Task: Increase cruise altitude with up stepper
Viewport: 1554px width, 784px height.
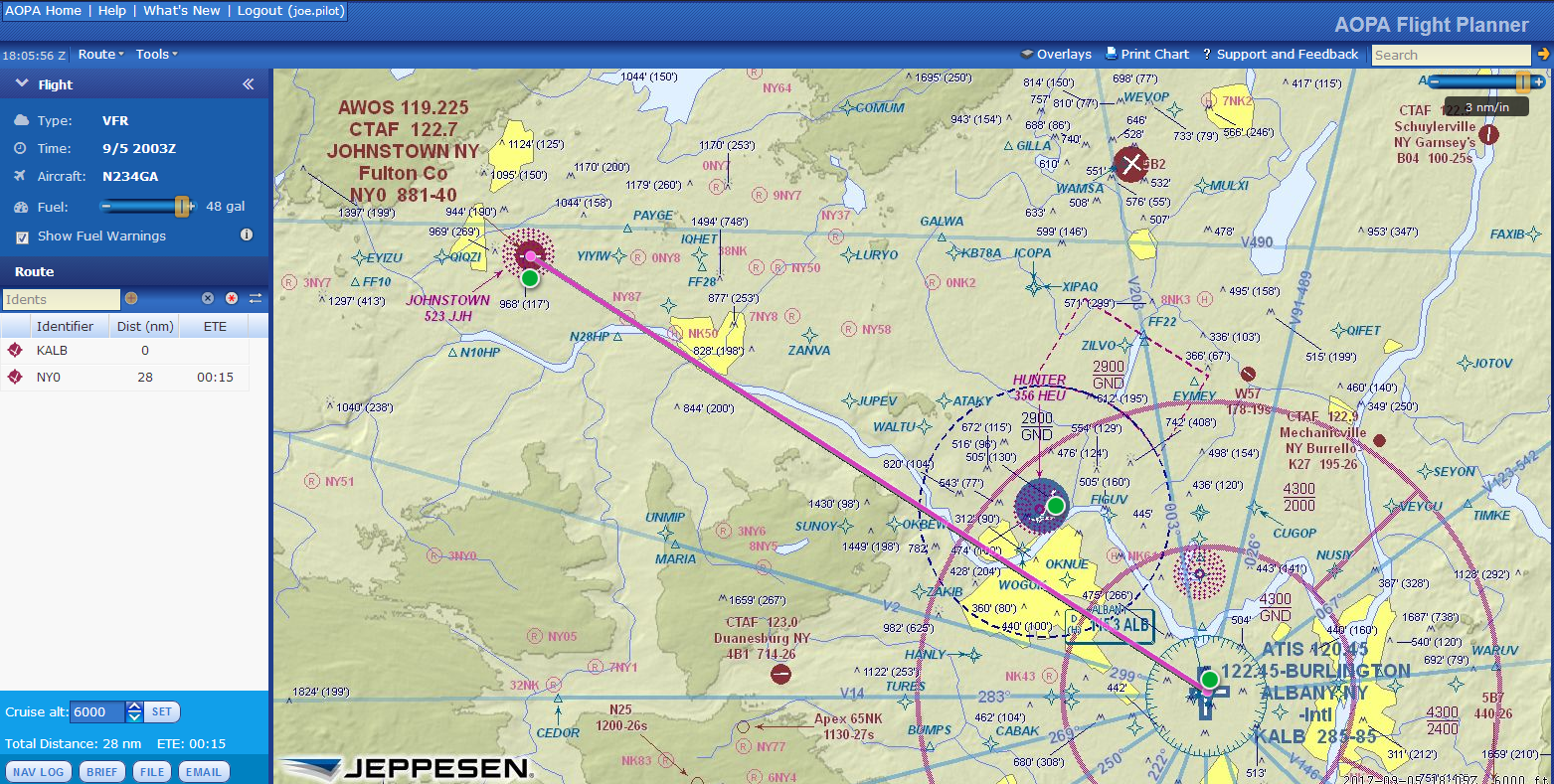Action: pyautogui.click(x=135, y=706)
